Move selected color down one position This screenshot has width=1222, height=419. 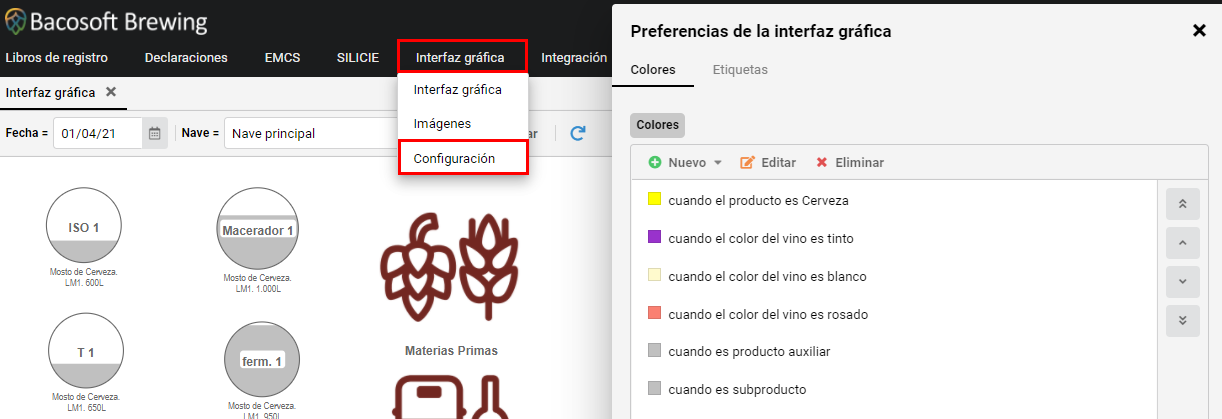tap(1183, 281)
